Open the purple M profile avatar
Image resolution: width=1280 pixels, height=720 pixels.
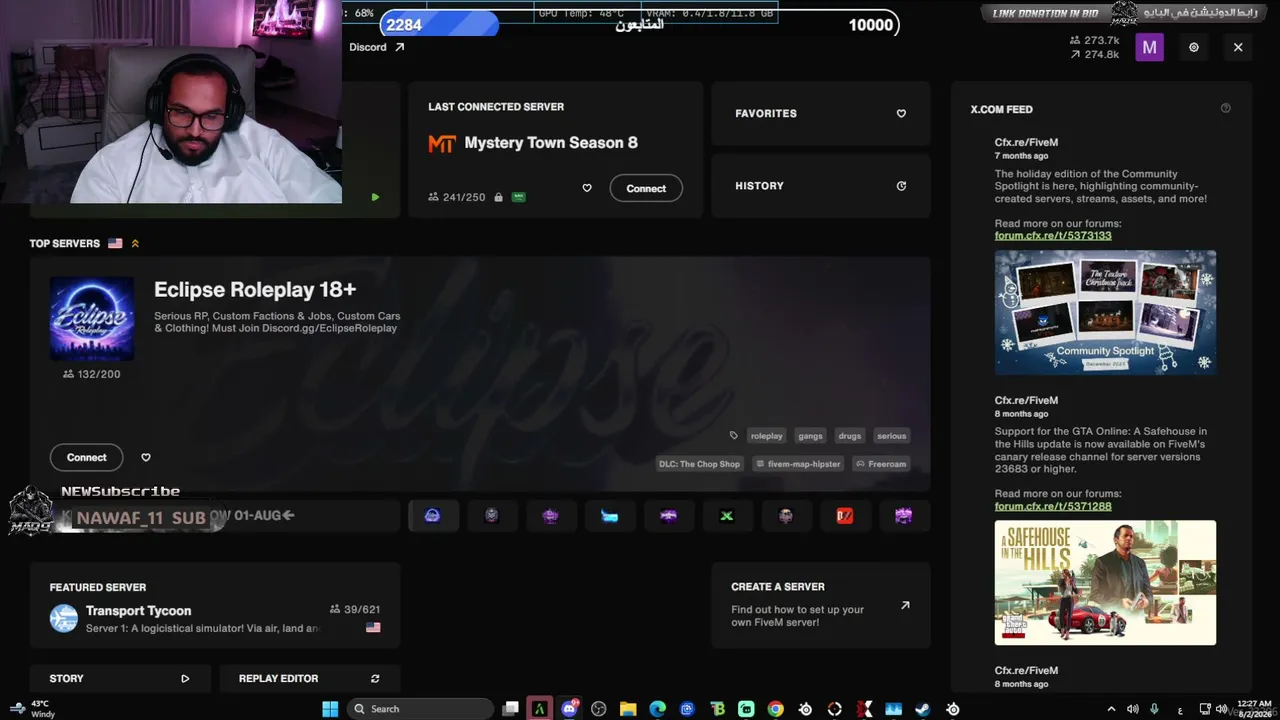click(1149, 47)
